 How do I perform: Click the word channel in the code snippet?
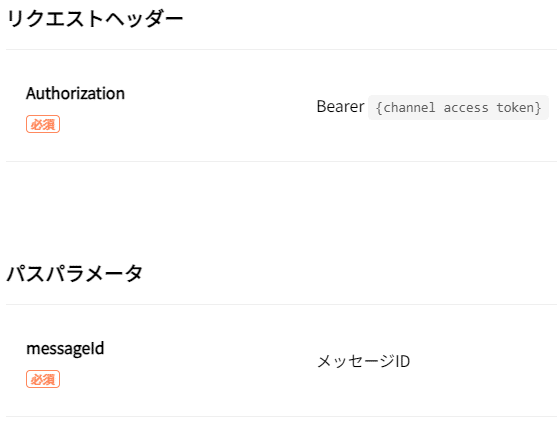[409, 107]
